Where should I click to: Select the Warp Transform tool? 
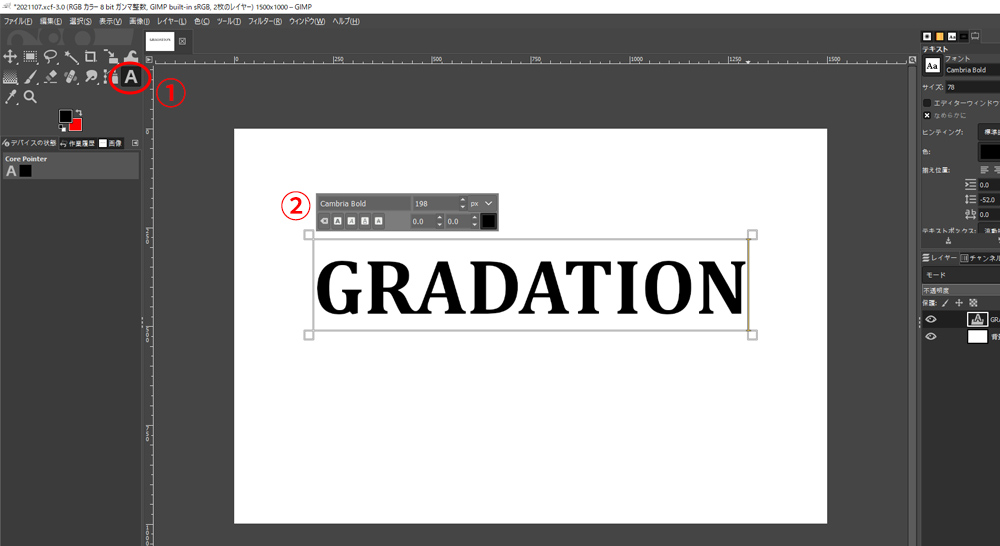click(x=131, y=57)
